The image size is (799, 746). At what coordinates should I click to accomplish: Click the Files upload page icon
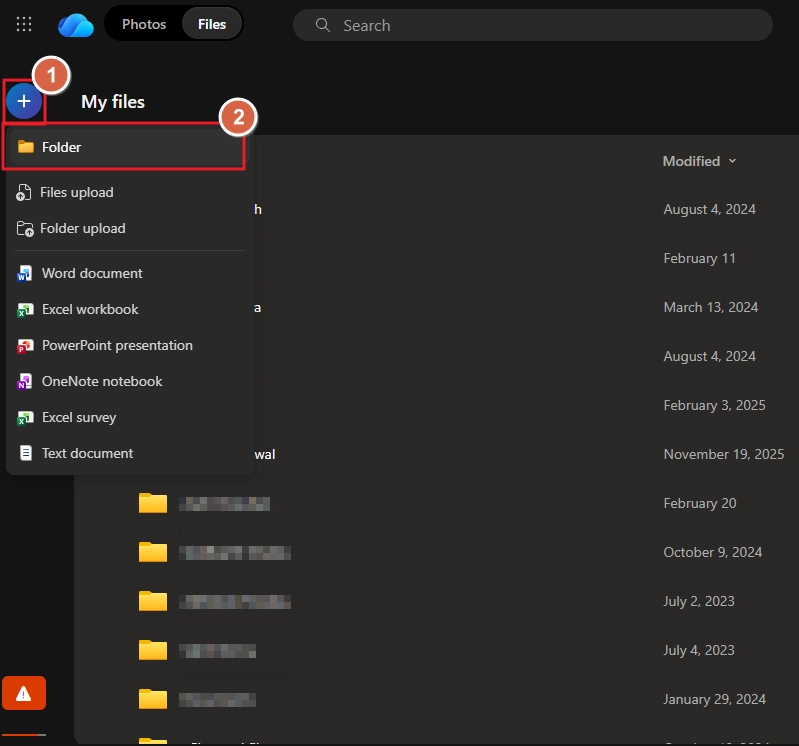coord(24,193)
